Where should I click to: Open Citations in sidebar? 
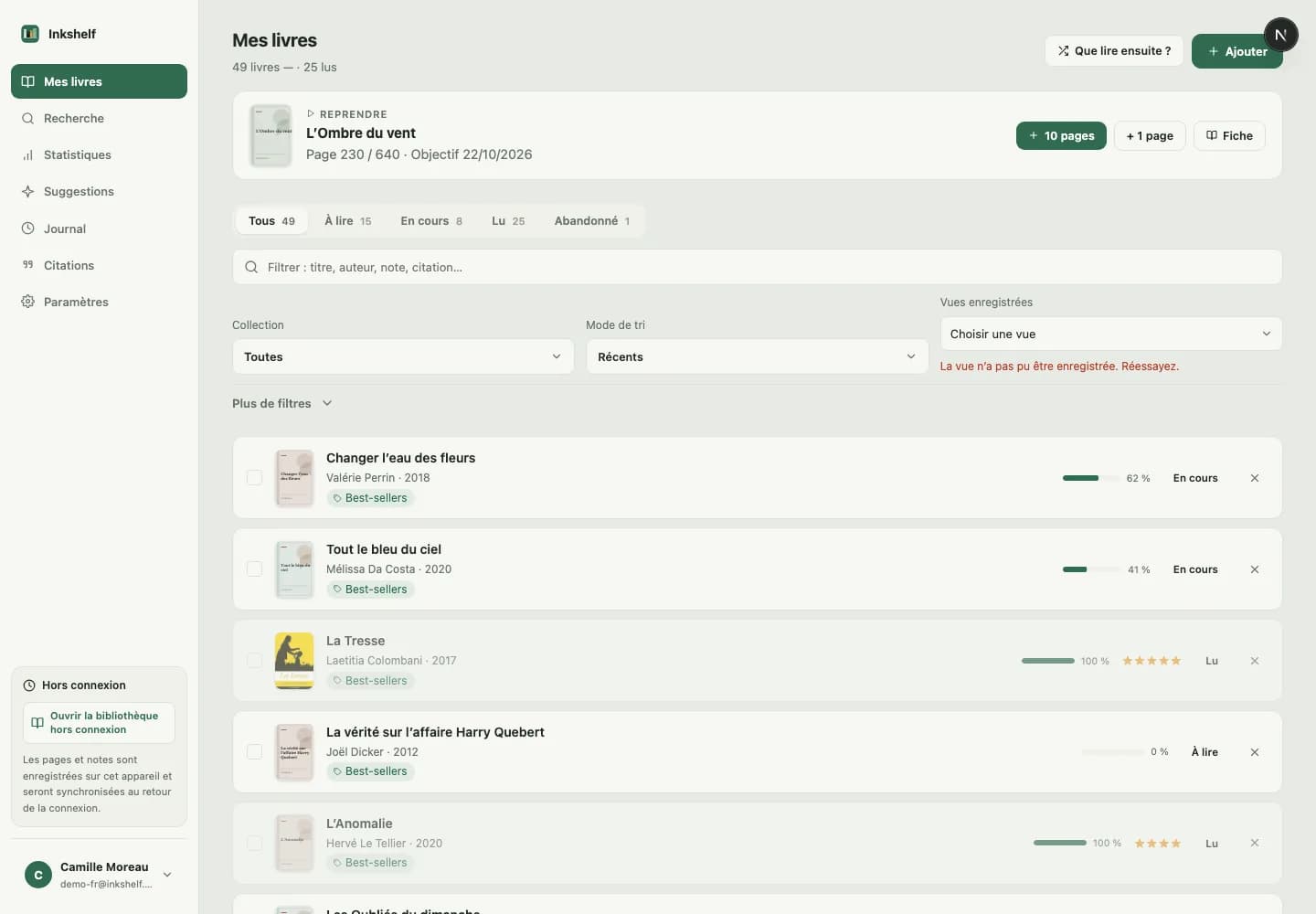[x=99, y=265]
